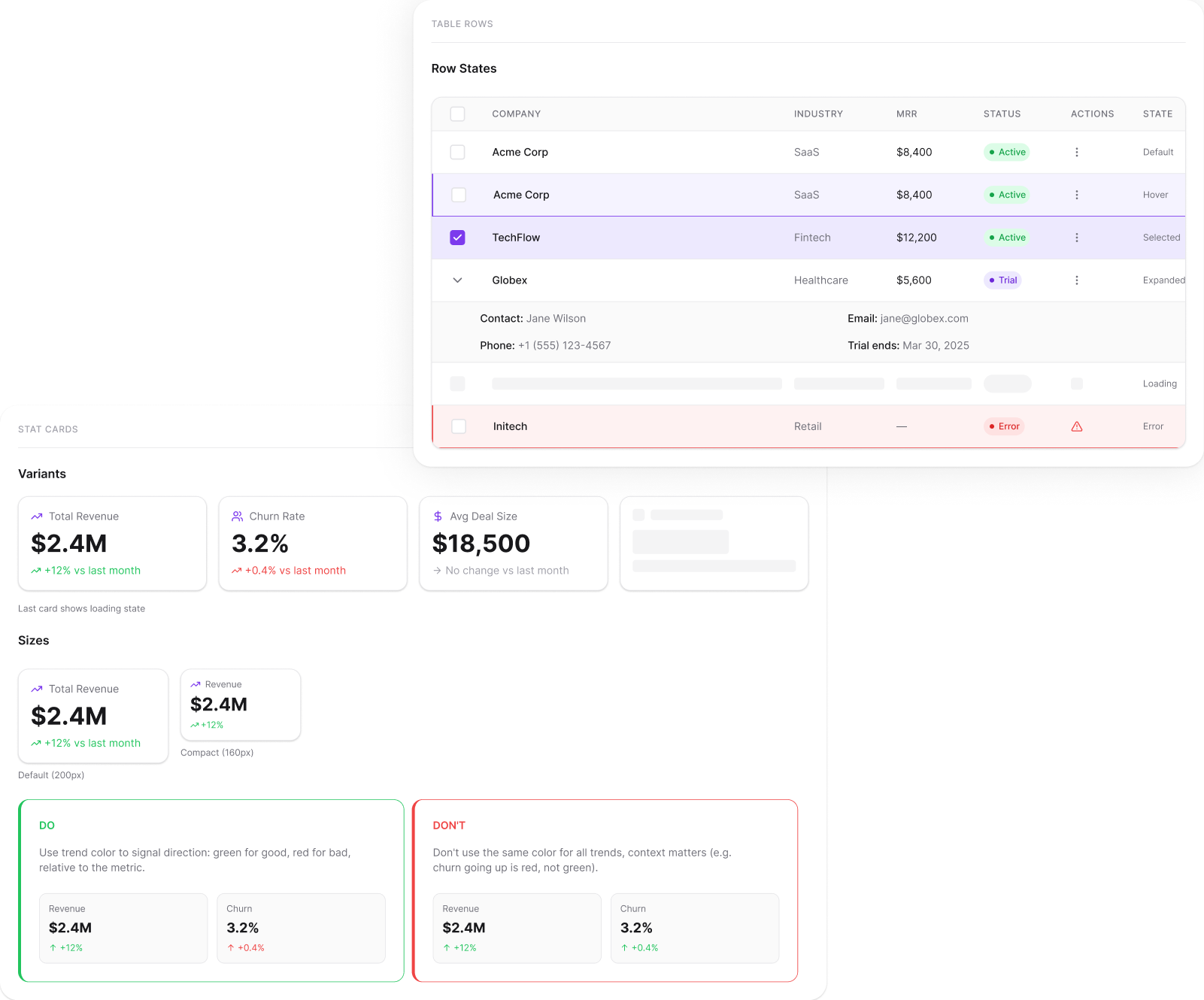Image resolution: width=1204 pixels, height=1000 pixels.
Task: Select the Globex company name
Action: coord(510,280)
